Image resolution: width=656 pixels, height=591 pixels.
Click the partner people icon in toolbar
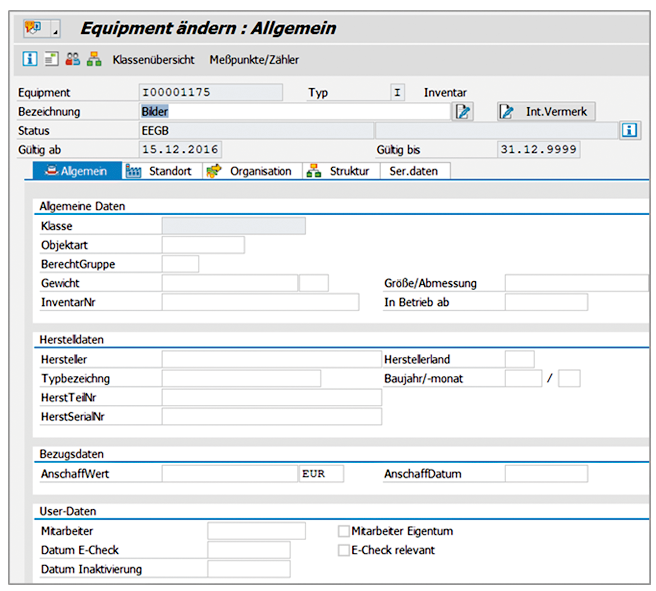[72, 59]
